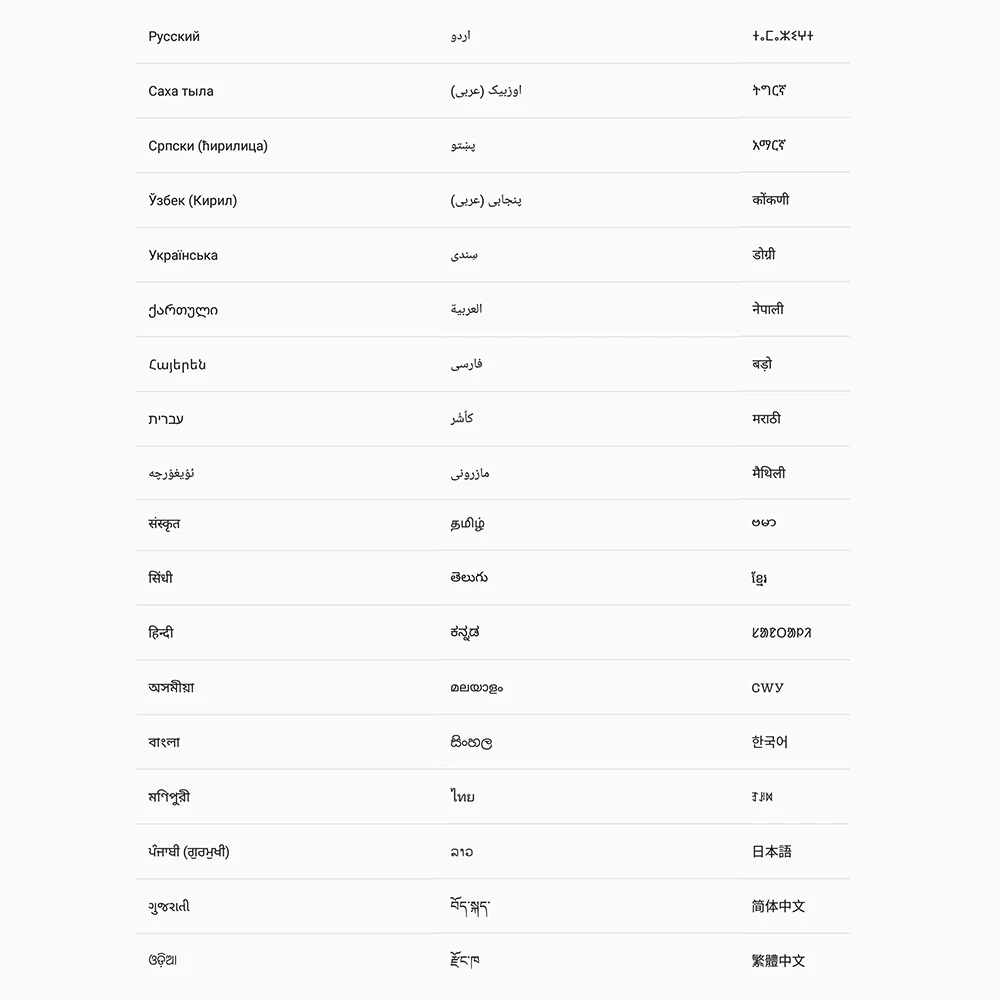Choose Հայերեն (Armenian) language
The image size is (1000, 1000).
pyautogui.click(x=177, y=365)
